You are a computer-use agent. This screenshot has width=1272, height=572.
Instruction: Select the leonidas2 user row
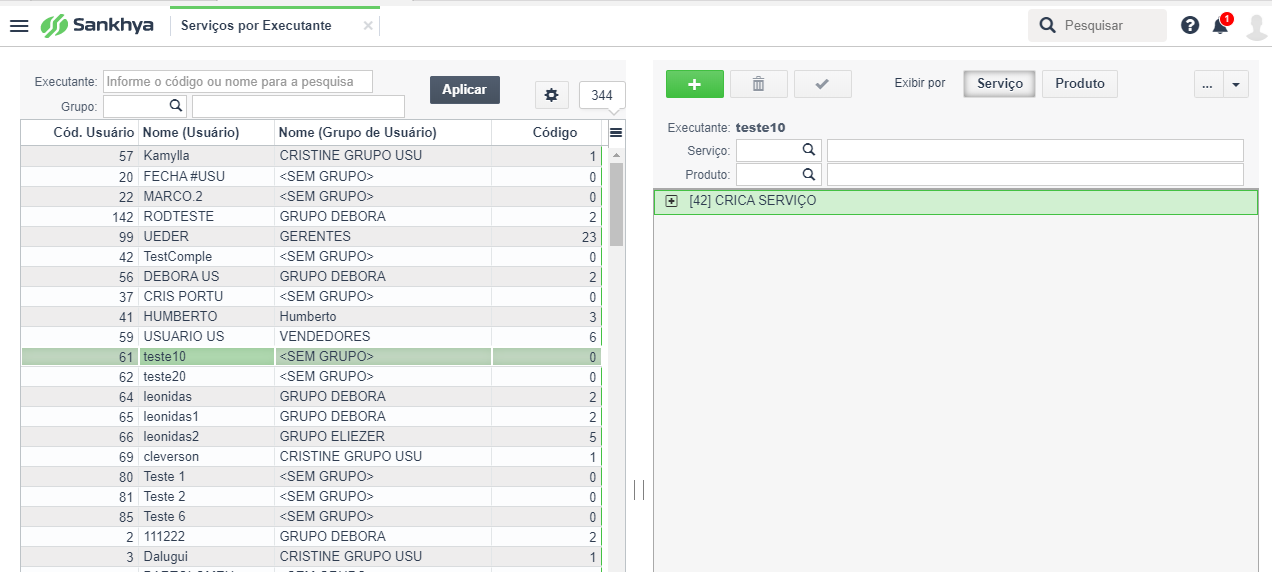(311, 436)
